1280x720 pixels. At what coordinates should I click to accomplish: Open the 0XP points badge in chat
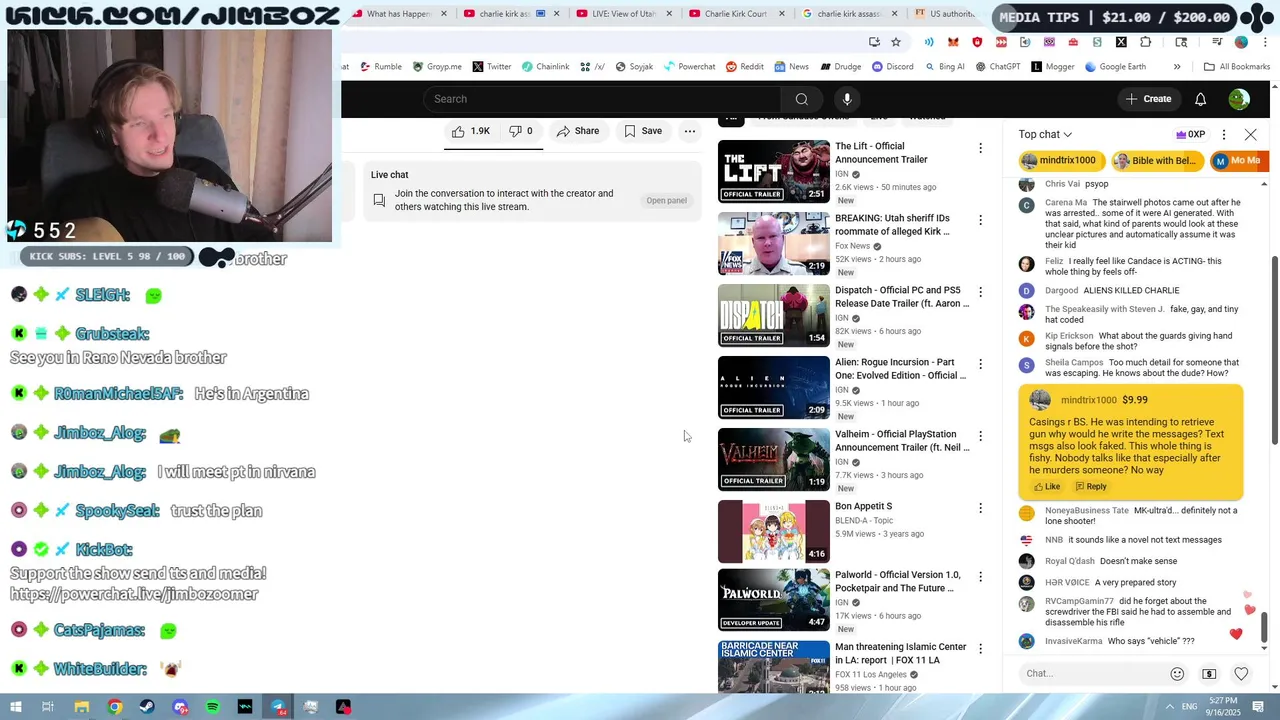(1190, 134)
